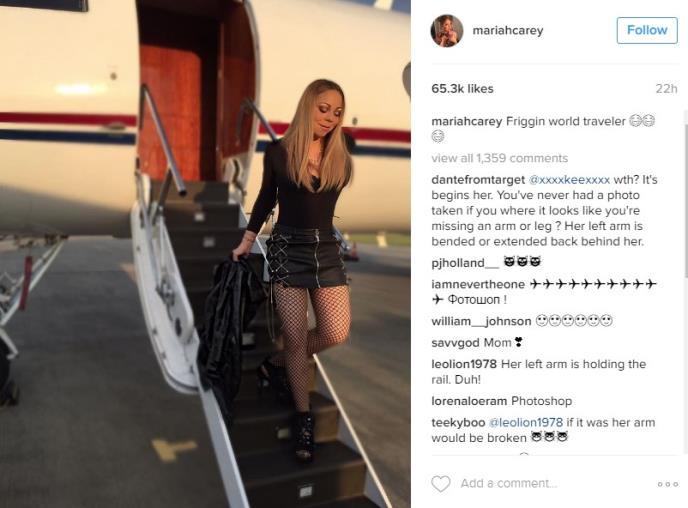Click the heart like icon
Screen dimensions: 688x508
[441, 483]
